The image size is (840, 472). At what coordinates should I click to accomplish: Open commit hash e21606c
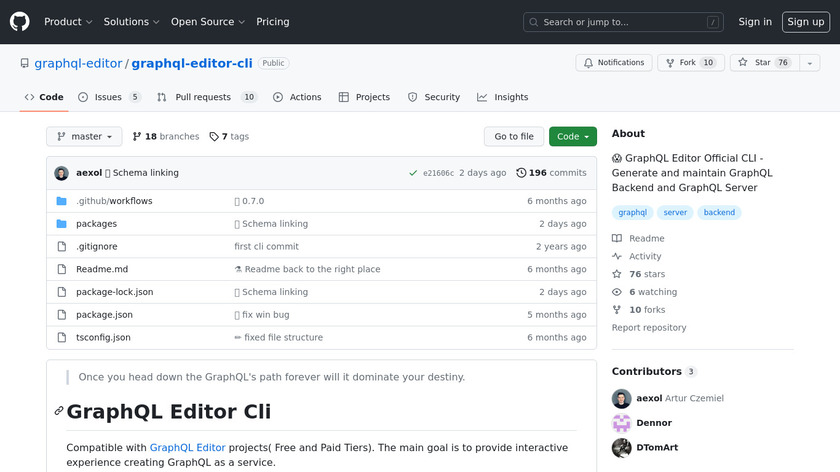tap(438, 173)
